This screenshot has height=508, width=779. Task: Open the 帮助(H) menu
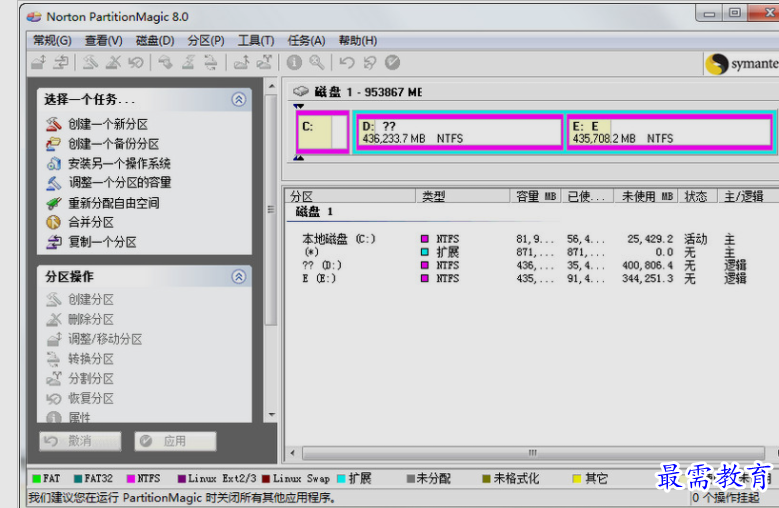click(x=358, y=41)
